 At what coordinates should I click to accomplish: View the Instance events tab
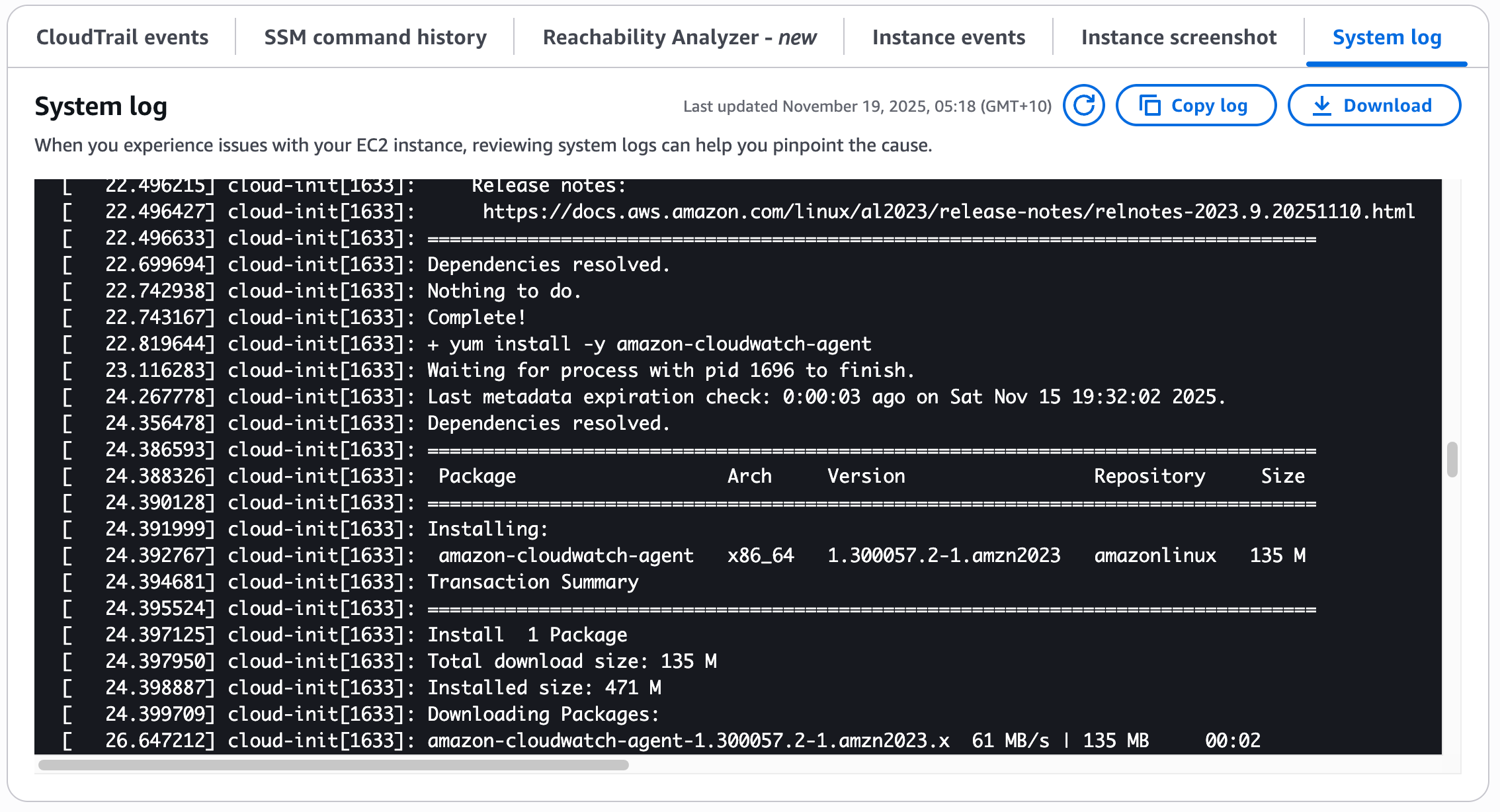pos(948,37)
